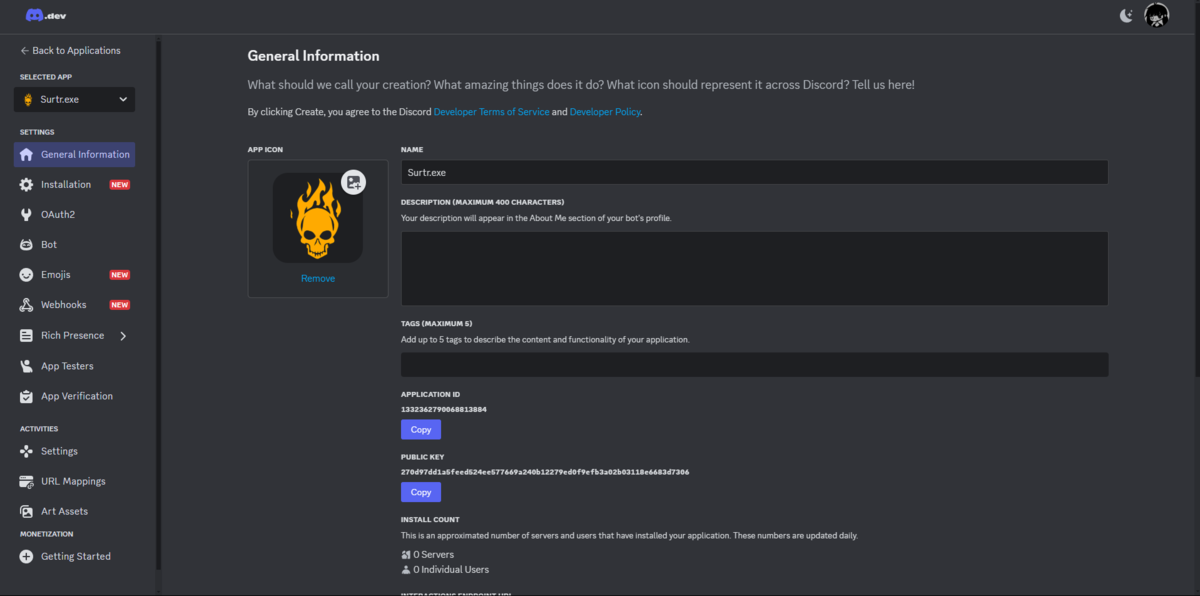Screen dimensions: 1200x596
Task: Click the upload image icon on app icon
Action: tap(353, 182)
